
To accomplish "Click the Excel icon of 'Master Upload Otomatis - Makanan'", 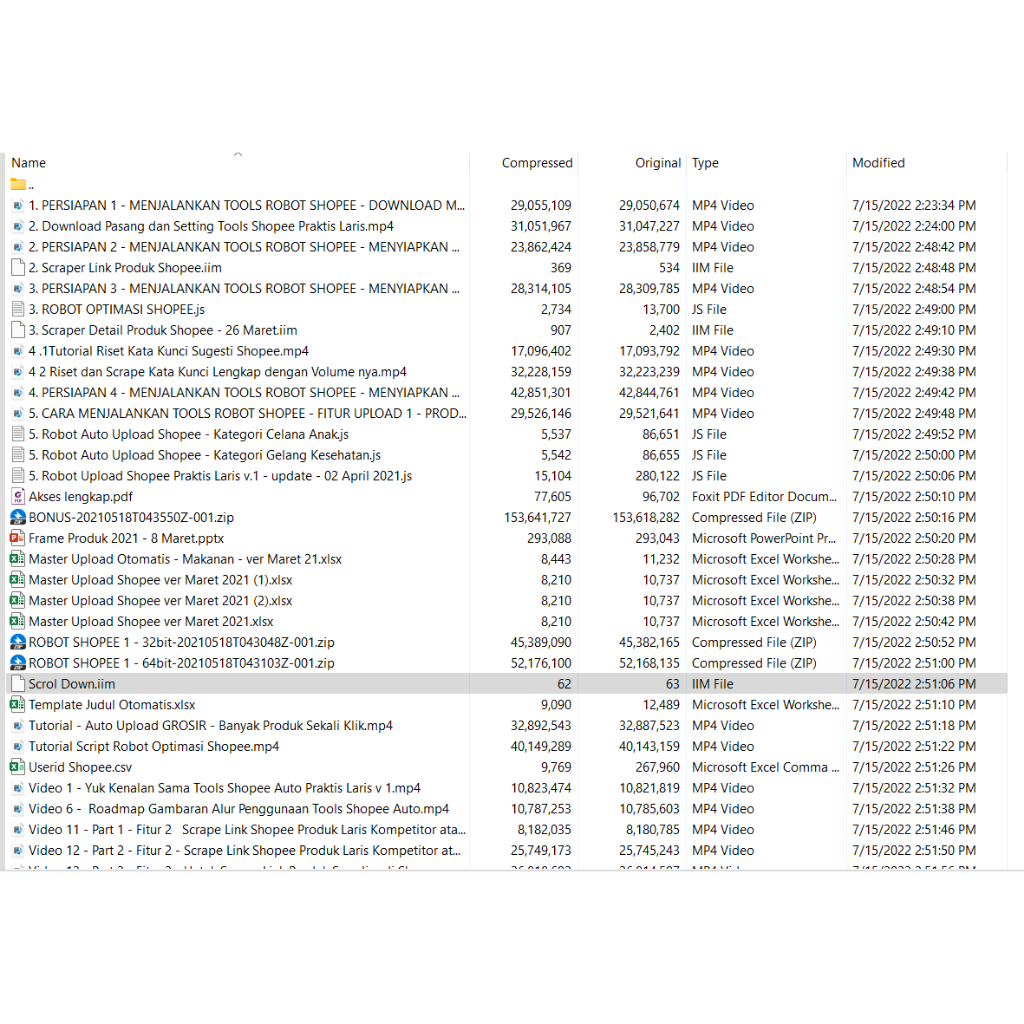I will click(x=18, y=559).
